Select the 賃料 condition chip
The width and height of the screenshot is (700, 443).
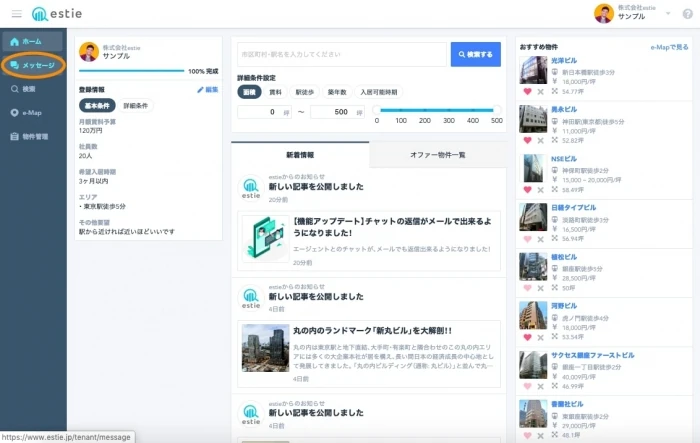275,91
